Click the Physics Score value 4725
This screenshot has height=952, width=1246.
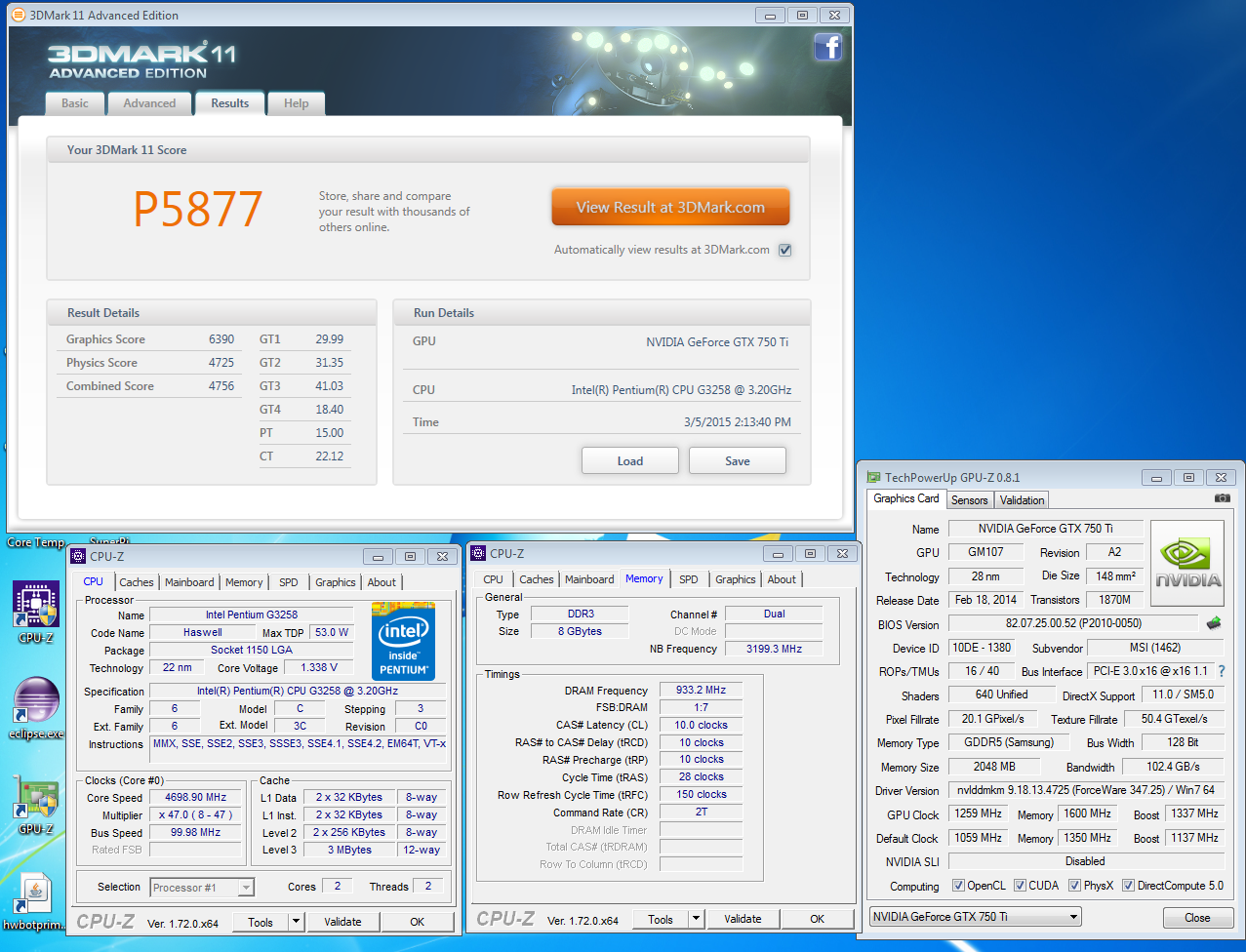click(x=221, y=363)
